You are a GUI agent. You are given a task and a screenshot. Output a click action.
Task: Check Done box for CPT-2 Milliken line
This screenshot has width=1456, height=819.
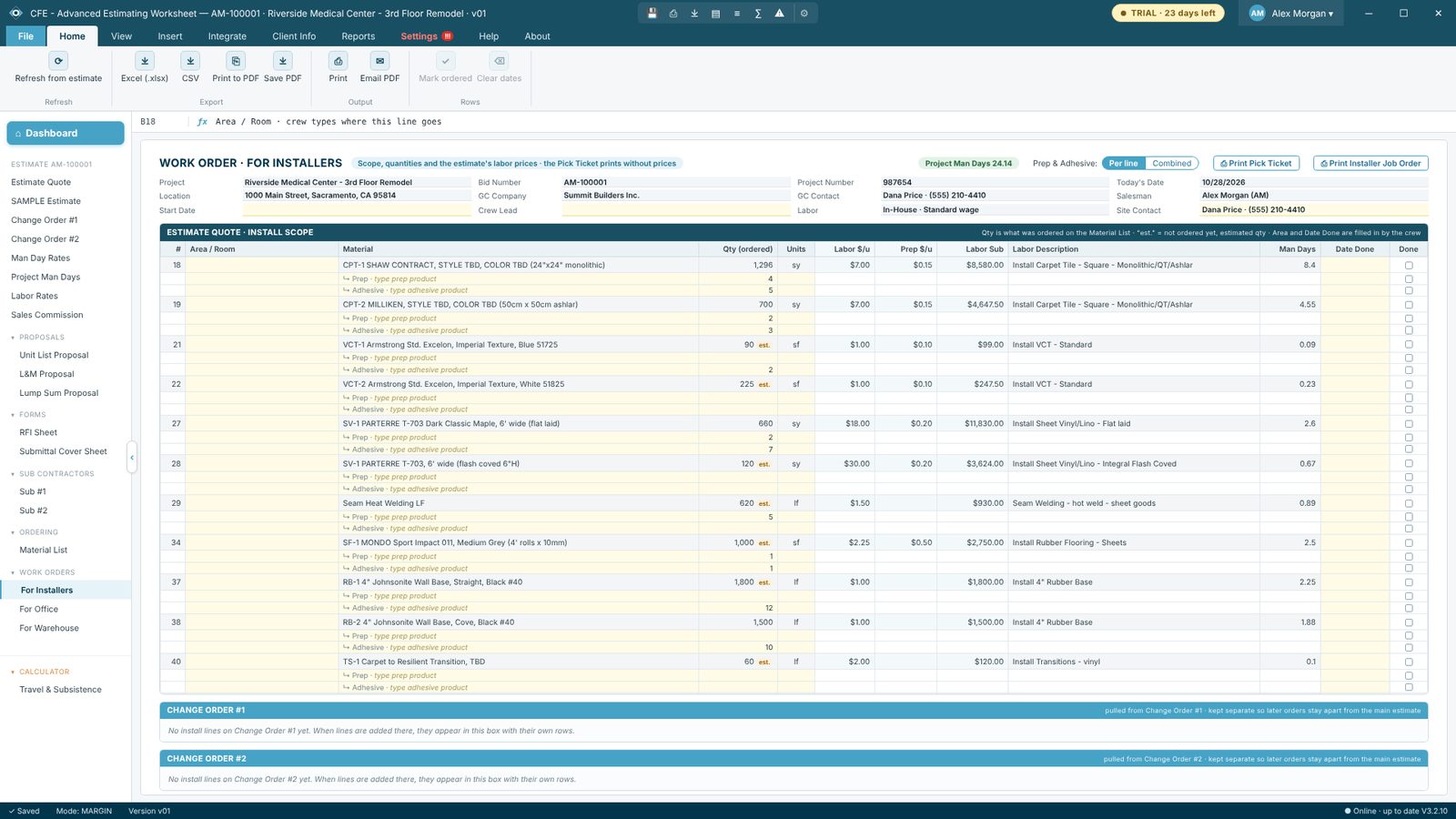[x=1409, y=305]
